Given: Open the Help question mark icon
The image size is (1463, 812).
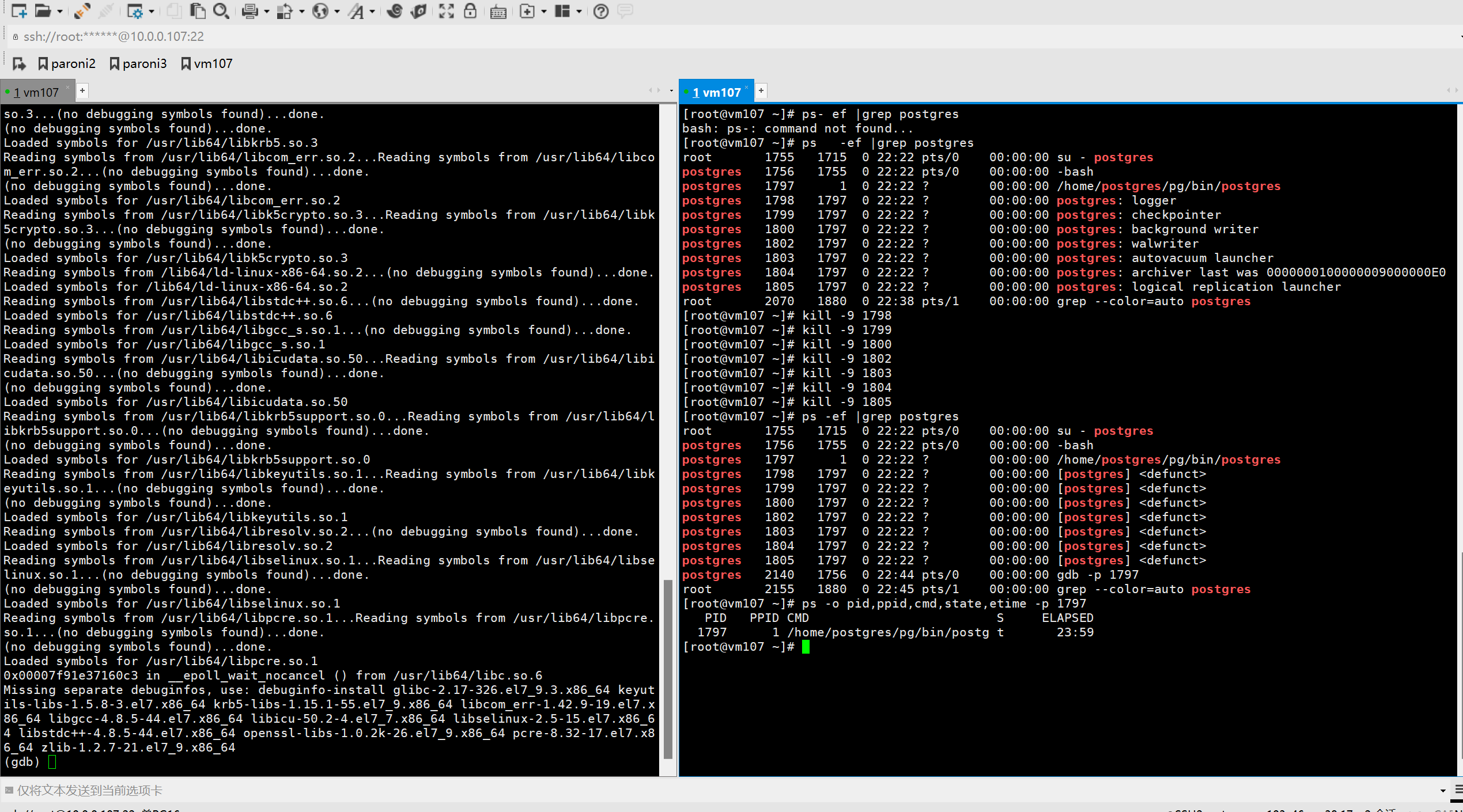Looking at the screenshot, I should click(x=600, y=11).
